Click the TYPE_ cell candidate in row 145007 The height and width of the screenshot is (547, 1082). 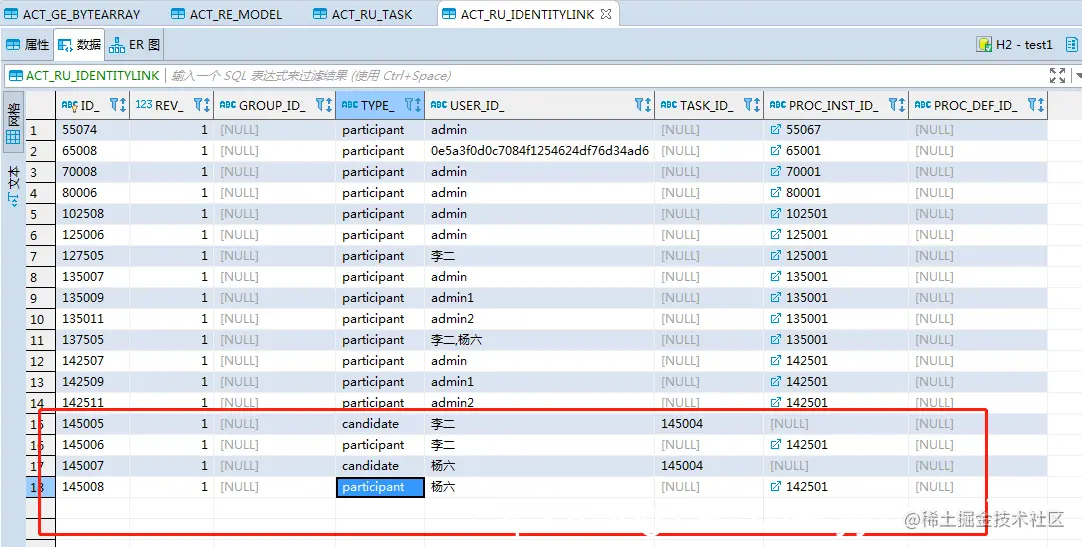click(x=380, y=466)
